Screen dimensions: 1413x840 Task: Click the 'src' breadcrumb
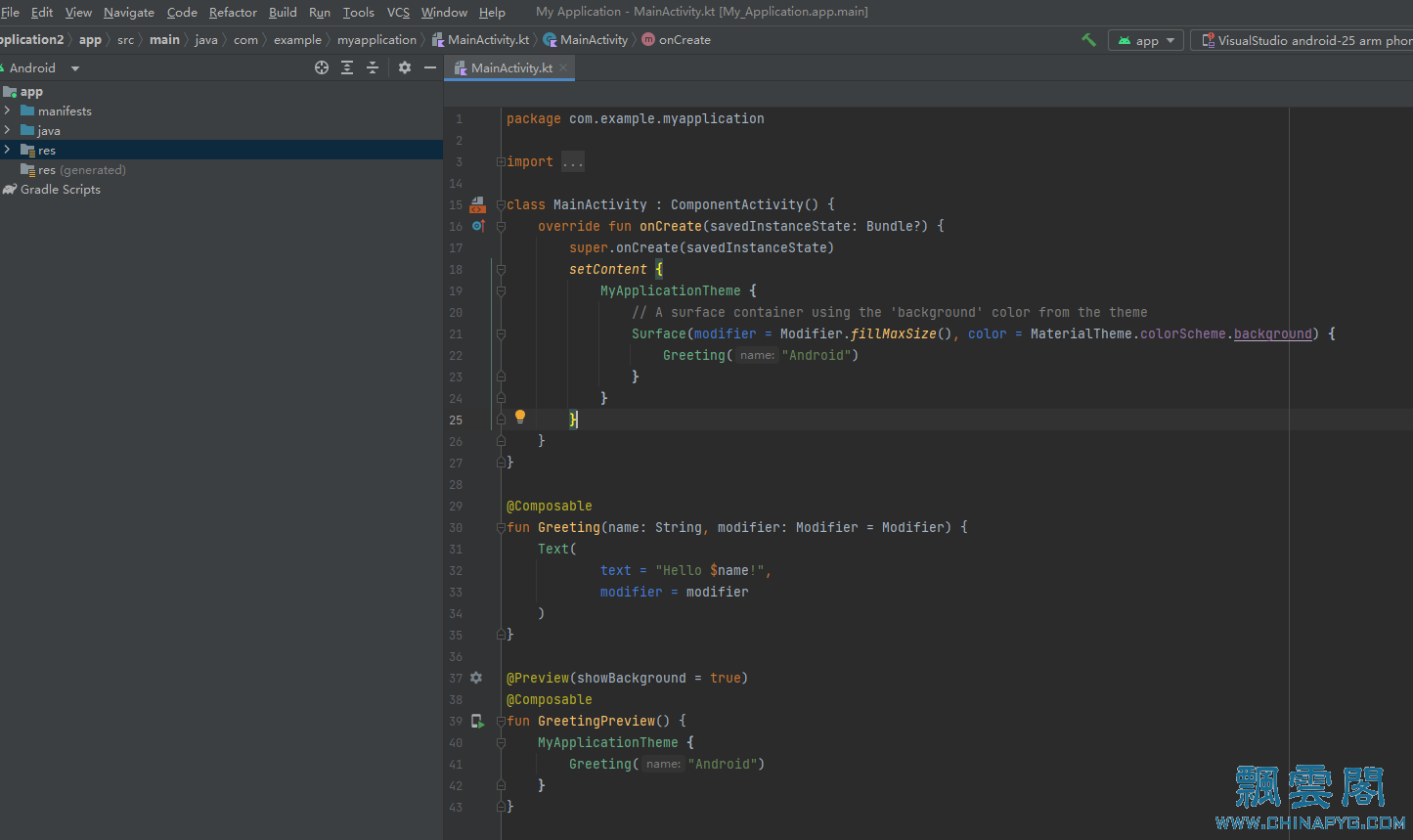click(125, 40)
